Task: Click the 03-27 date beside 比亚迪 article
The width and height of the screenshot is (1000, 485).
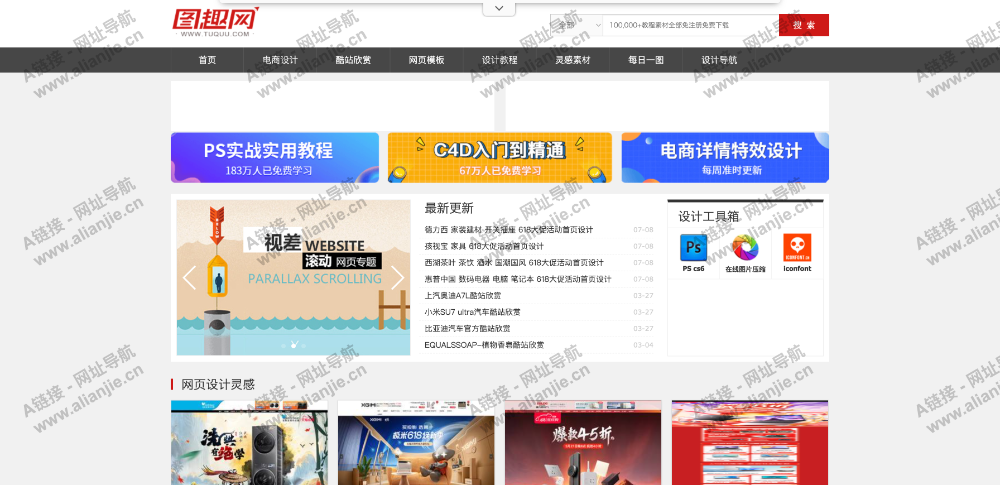Action: click(x=643, y=329)
